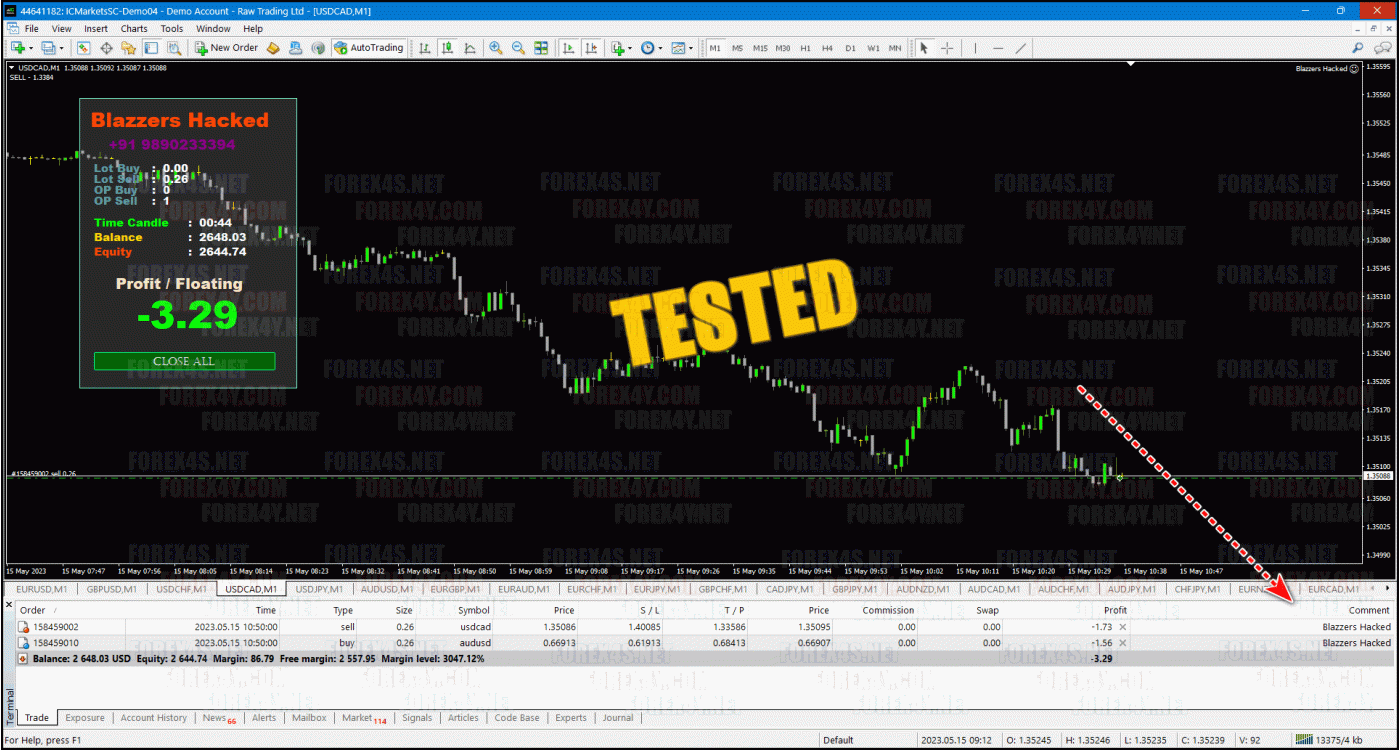
Task: Close sell order 158459002 with X
Action: pos(1121,627)
